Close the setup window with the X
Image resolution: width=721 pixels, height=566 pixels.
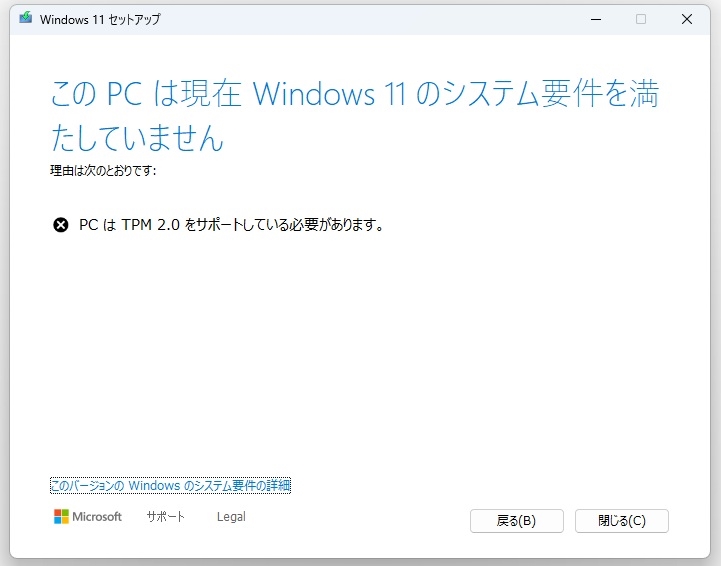point(687,19)
